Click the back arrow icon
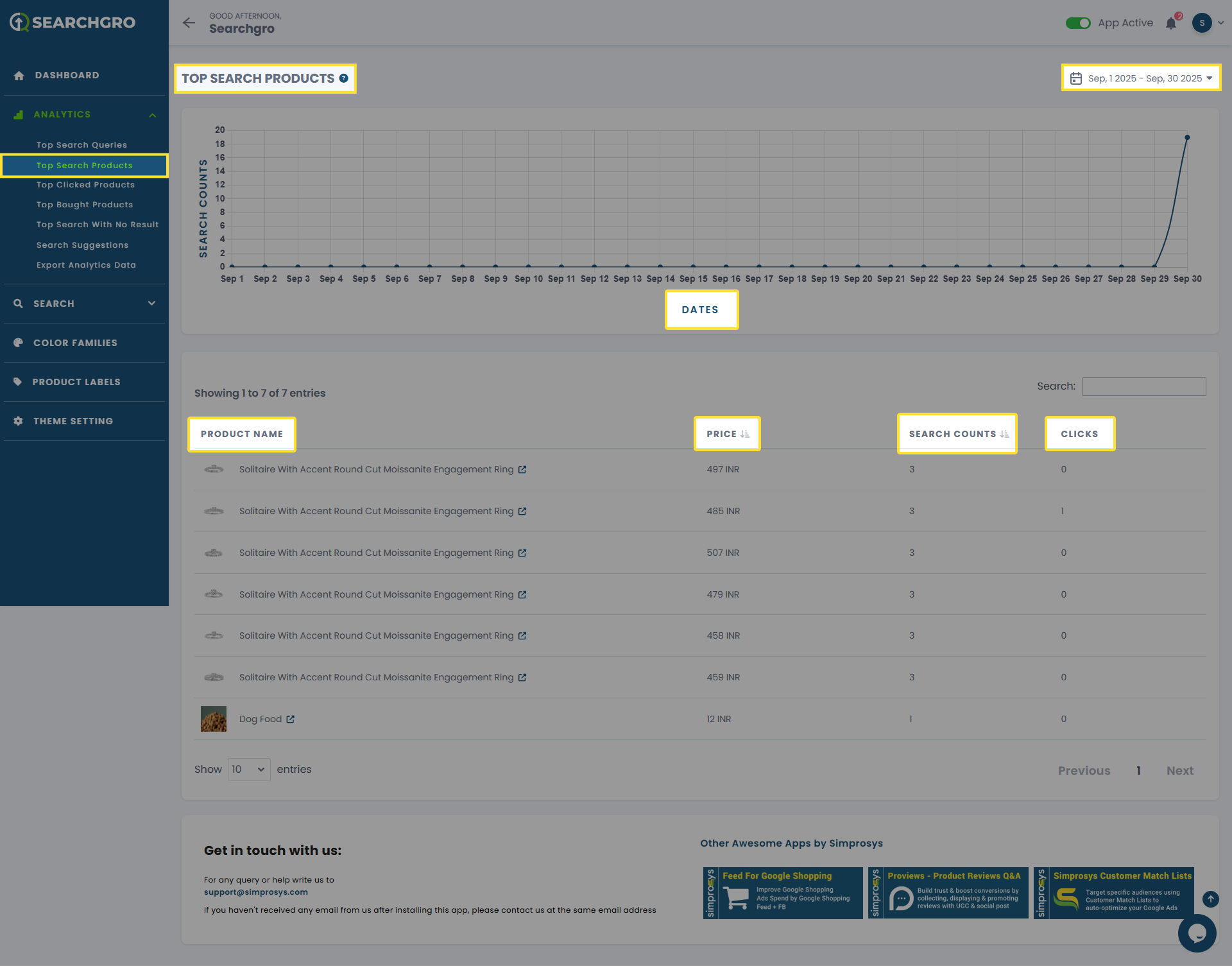1232x966 pixels. coord(189,23)
